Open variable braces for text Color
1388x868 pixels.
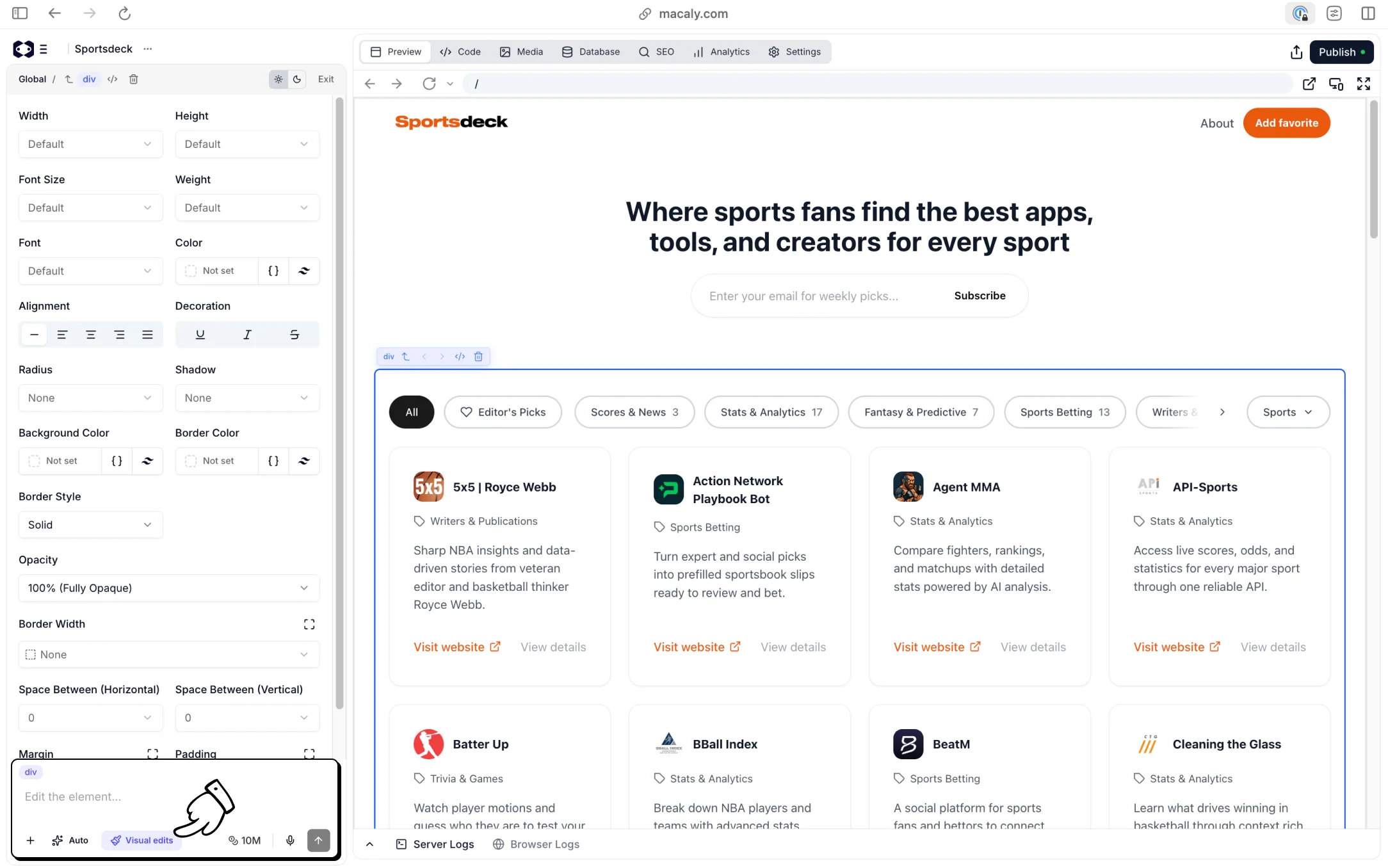273,271
